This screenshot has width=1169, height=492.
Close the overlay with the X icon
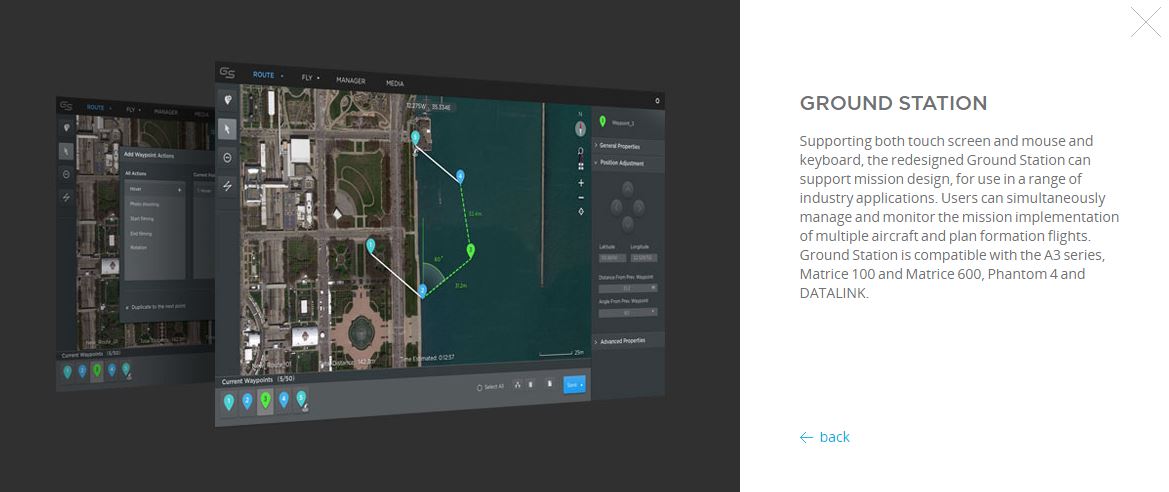[1145, 22]
